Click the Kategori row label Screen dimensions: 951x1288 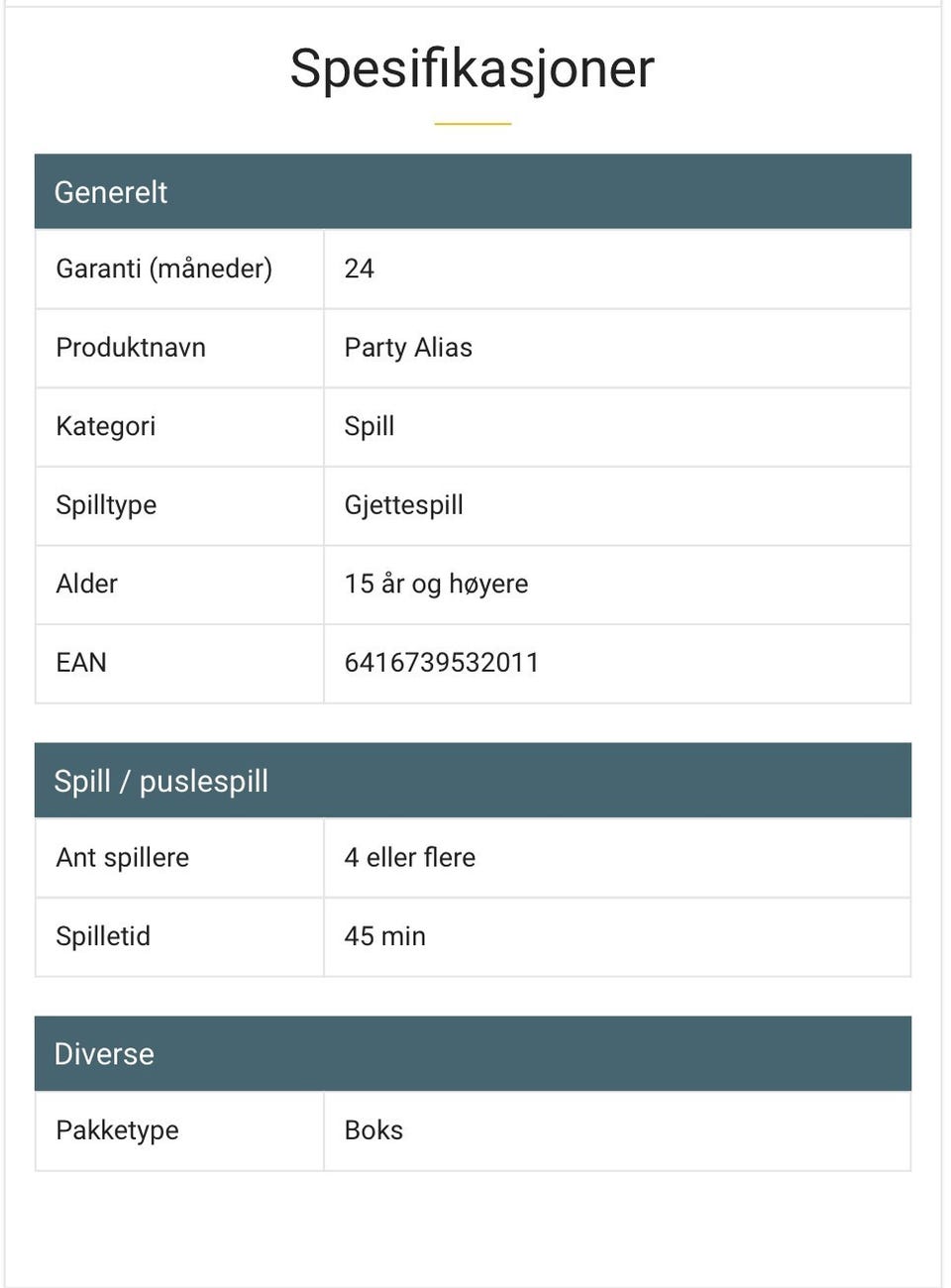(x=106, y=426)
